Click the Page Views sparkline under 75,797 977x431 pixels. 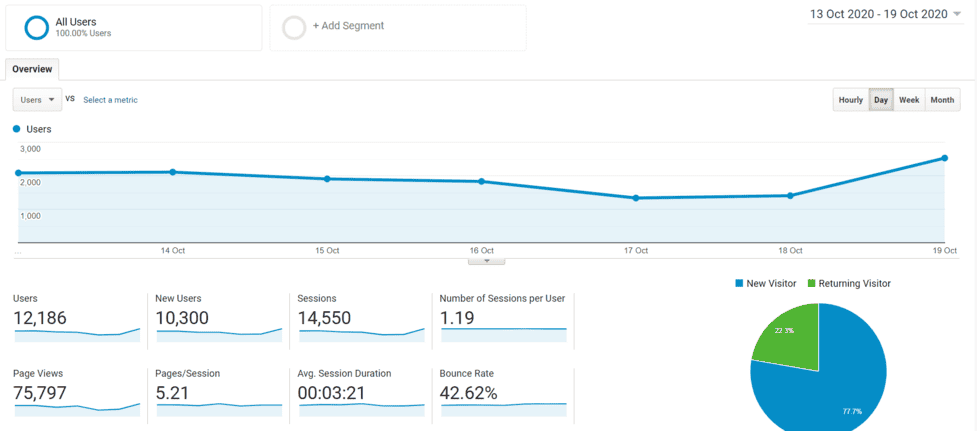click(x=77, y=409)
